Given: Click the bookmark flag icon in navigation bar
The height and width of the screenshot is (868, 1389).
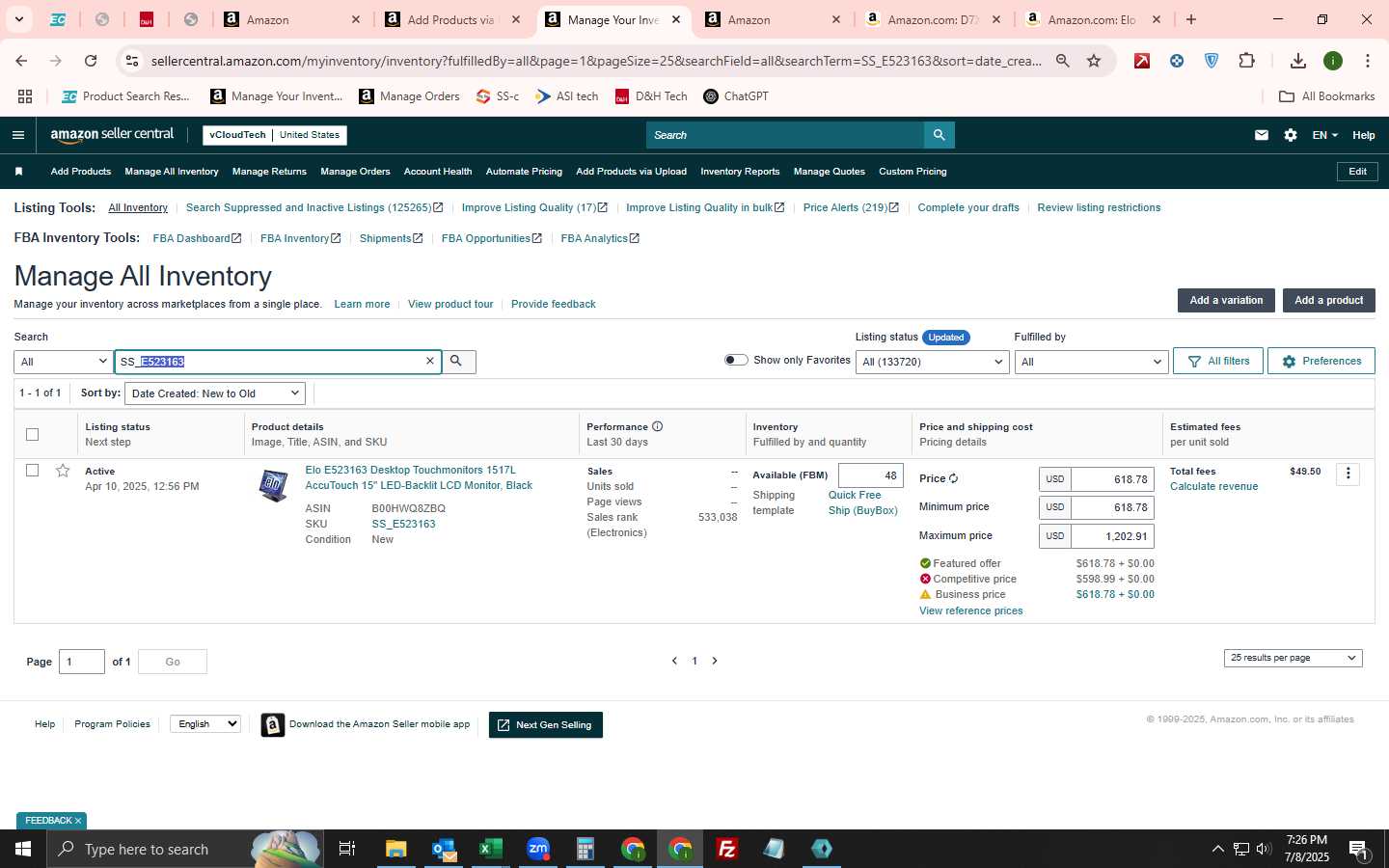Looking at the screenshot, I should click(x=18, y=172).
